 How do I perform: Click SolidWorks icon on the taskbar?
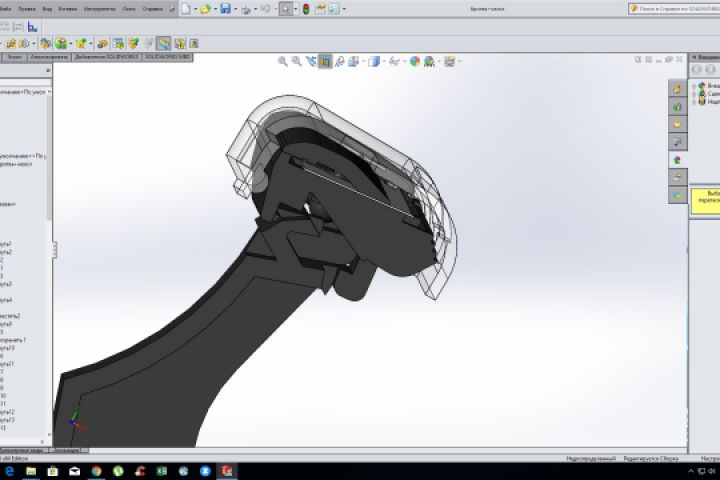tap(227, 471)
